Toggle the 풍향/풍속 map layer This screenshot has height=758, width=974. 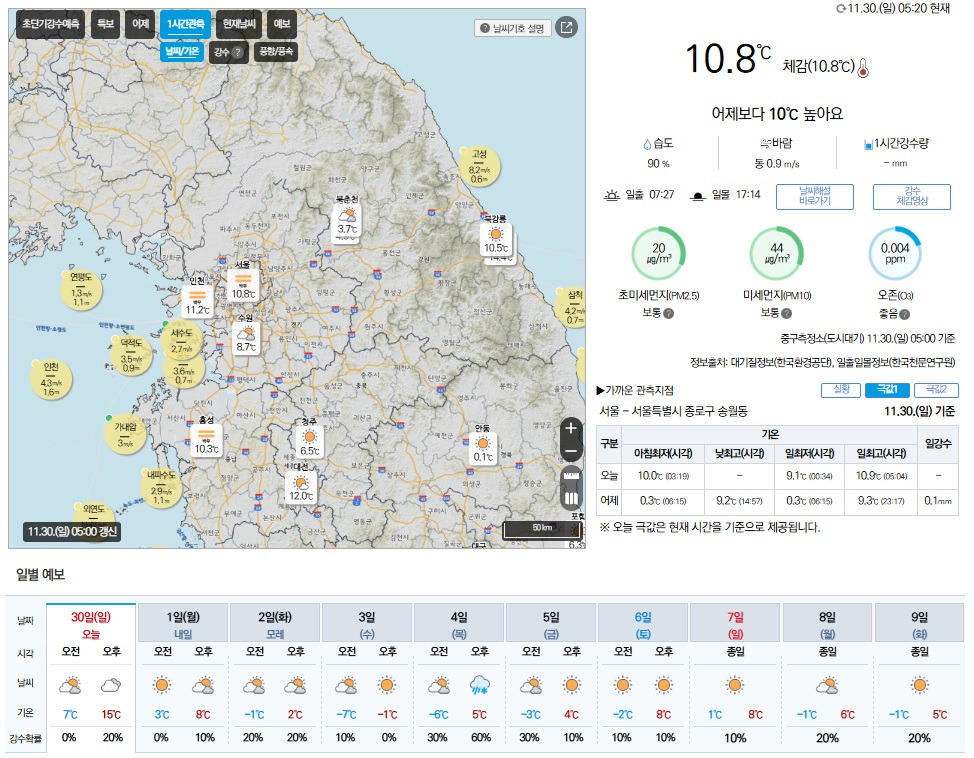click(x=276, y=52)
